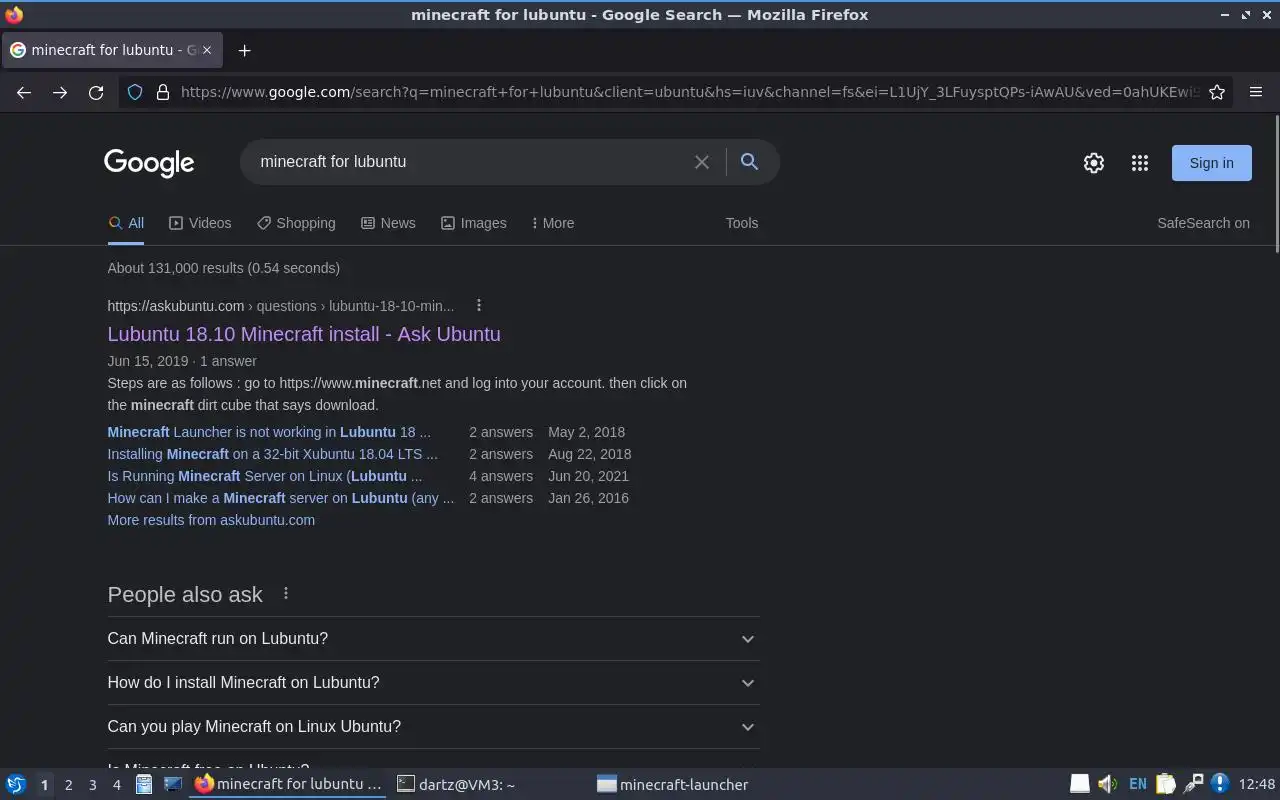Open the three-dot menu beside People also ask
The image size is (1280, 800).
point(286,593)
